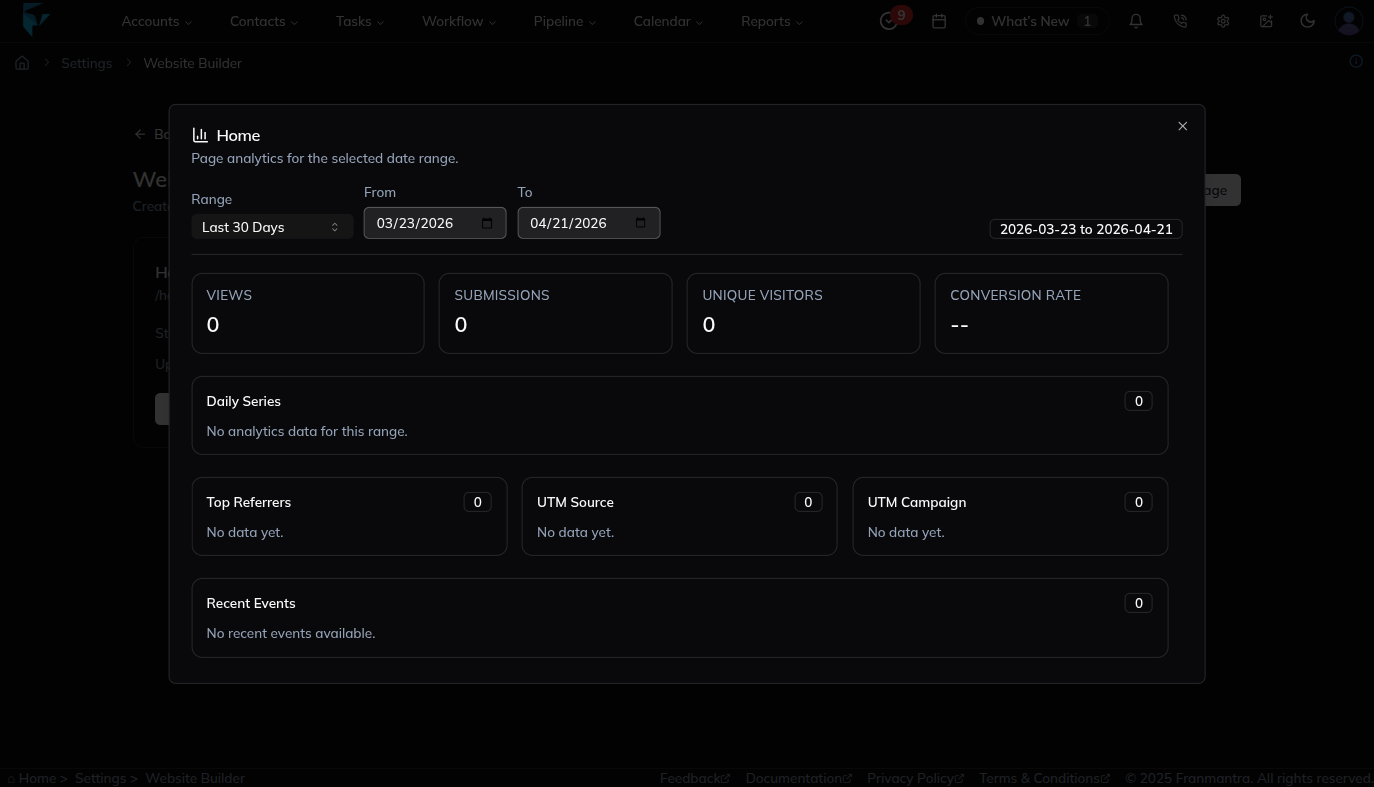Click the Recent Events count badge
The image size is (1374, 787).
pyautogui.click(x=1138, y=603)
